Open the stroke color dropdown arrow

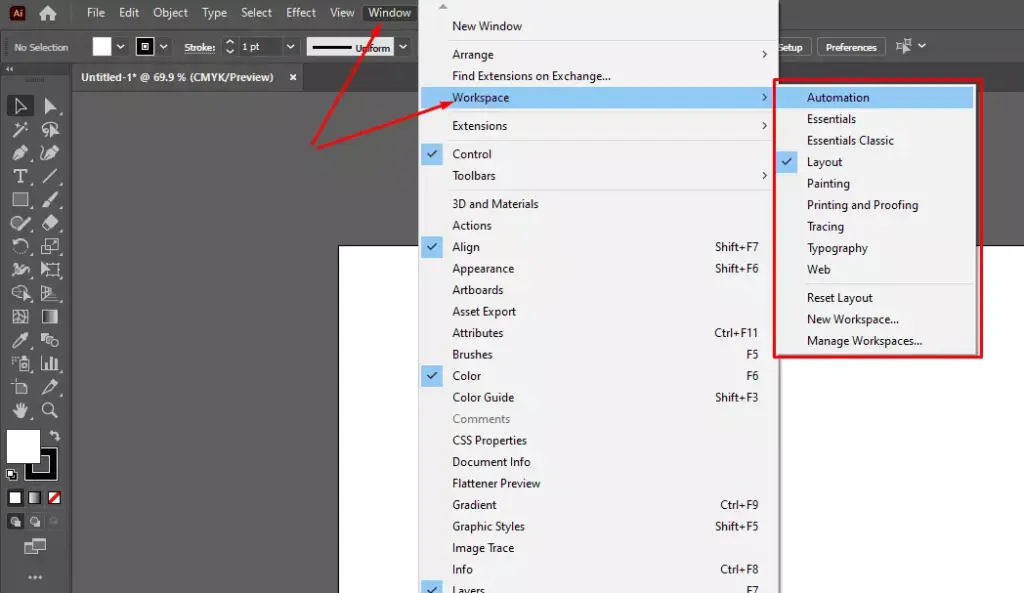(163, 47)
